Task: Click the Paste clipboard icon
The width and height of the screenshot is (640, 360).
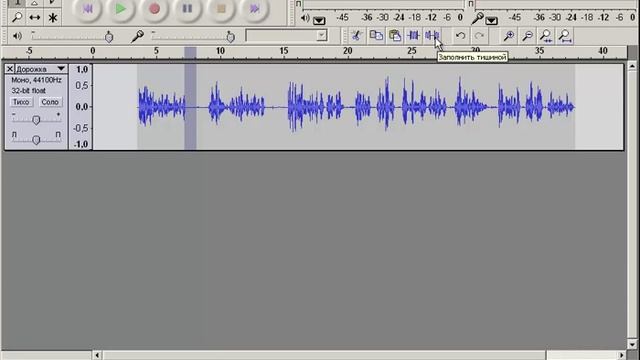Action: 395,36
